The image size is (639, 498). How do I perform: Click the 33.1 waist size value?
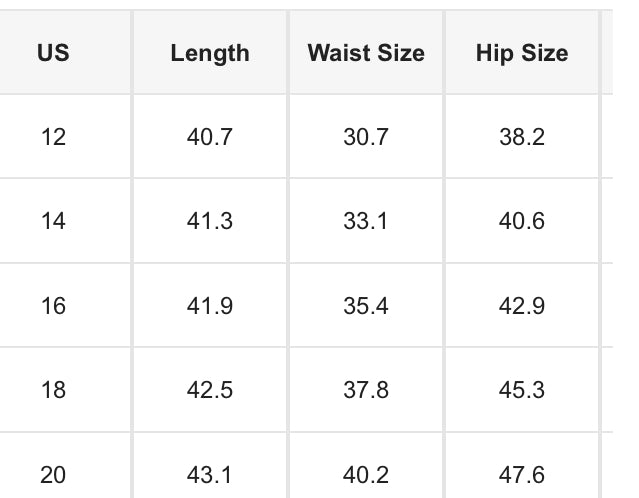pyautogui.click(x=366, y=221)
